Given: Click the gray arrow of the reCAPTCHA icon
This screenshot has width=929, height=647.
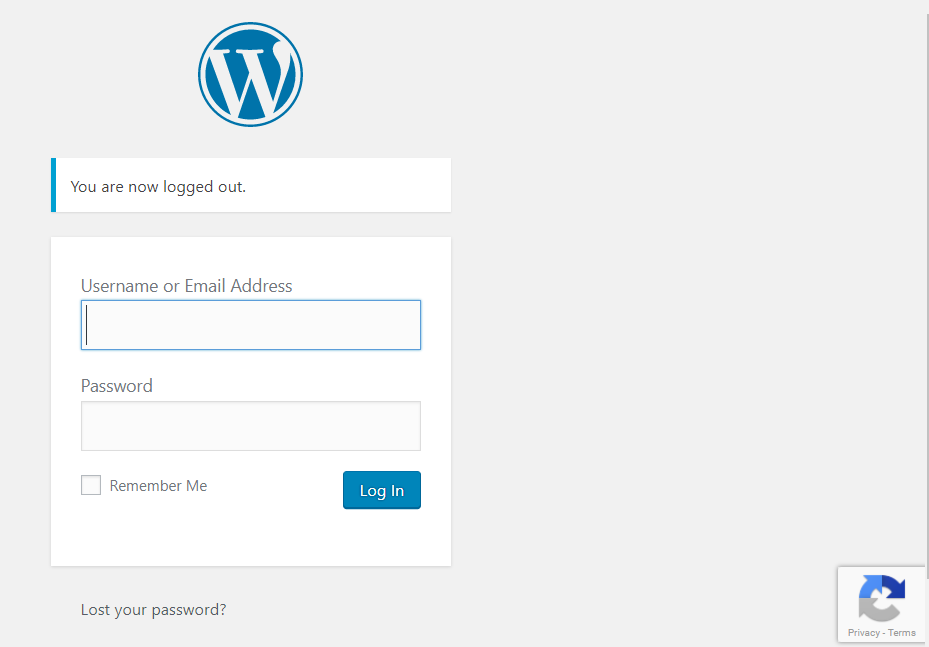Looking at the screenshot, I should pos(872,606).
